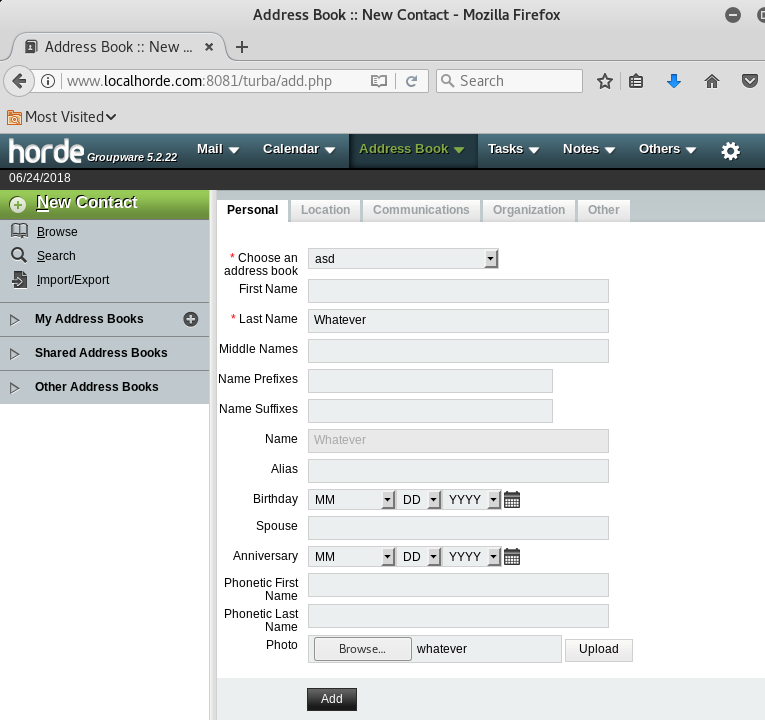Image resolution: width=765 pixels, height=720 pixels.
Task: Click the Middle Names input field
Action: coord(458,351)
